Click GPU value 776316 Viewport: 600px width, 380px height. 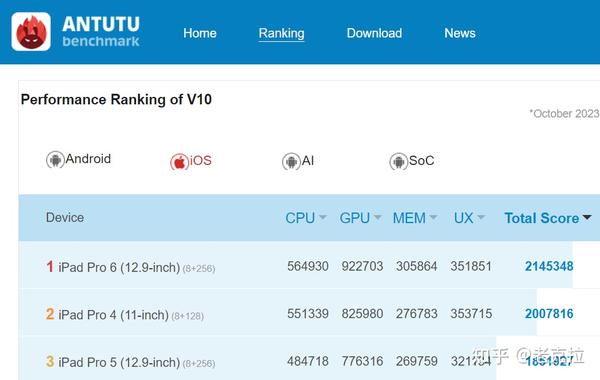(x=362, y=361)
